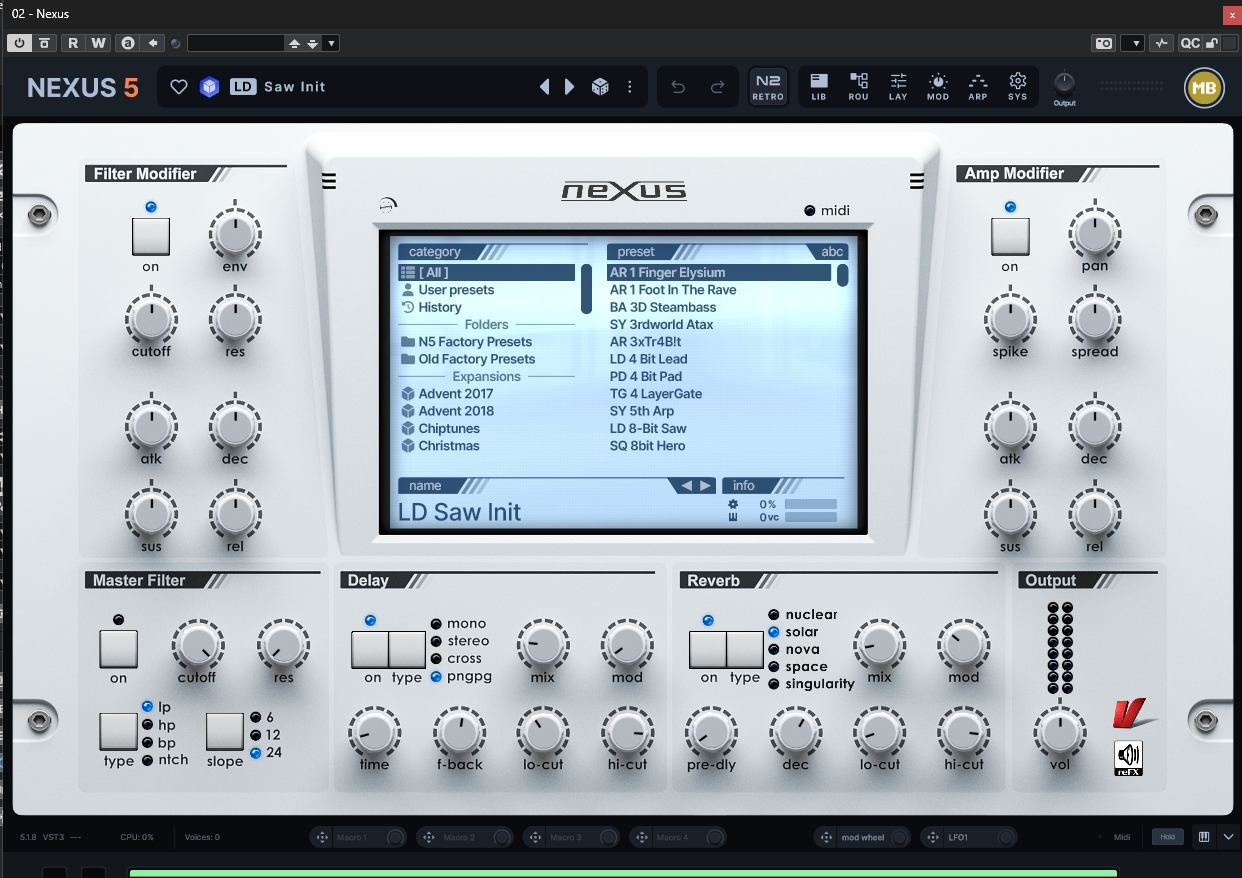Click the heart favorite icon
Image resolution: width=1242 pixels, height=878 pixels.
point(179,87)
